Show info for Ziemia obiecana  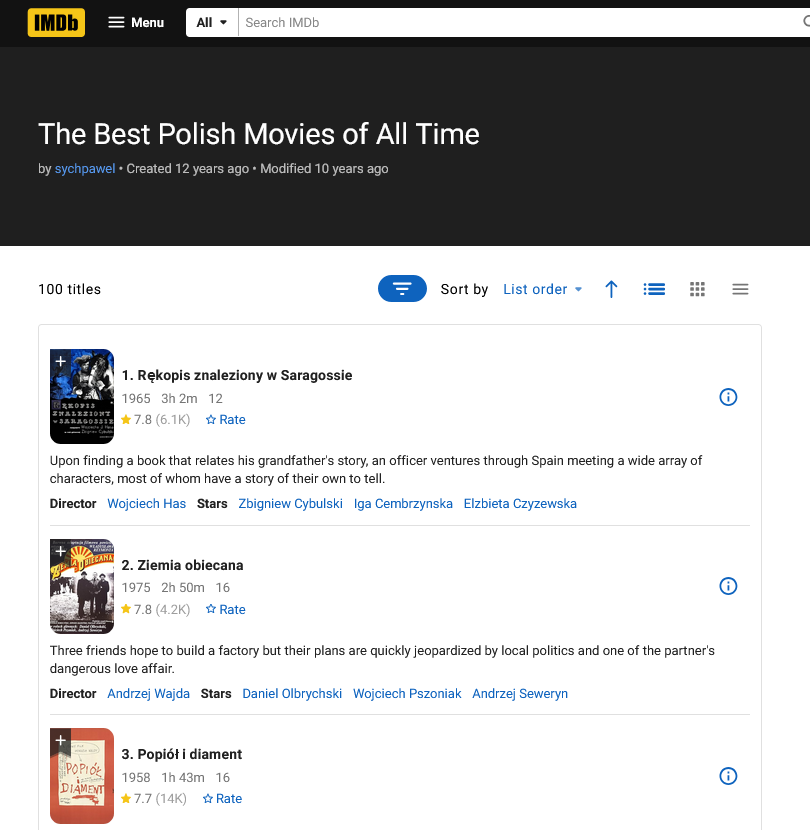pyautogui.click(x=728, y=586)
